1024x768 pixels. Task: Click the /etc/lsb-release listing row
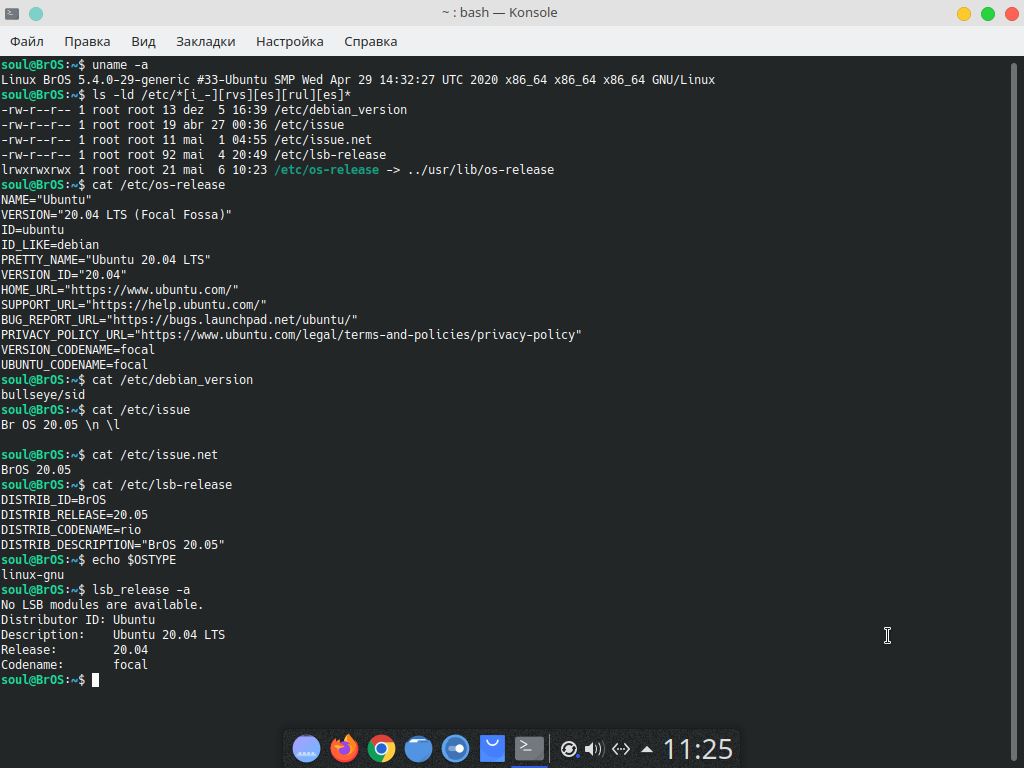coord(193,155)
